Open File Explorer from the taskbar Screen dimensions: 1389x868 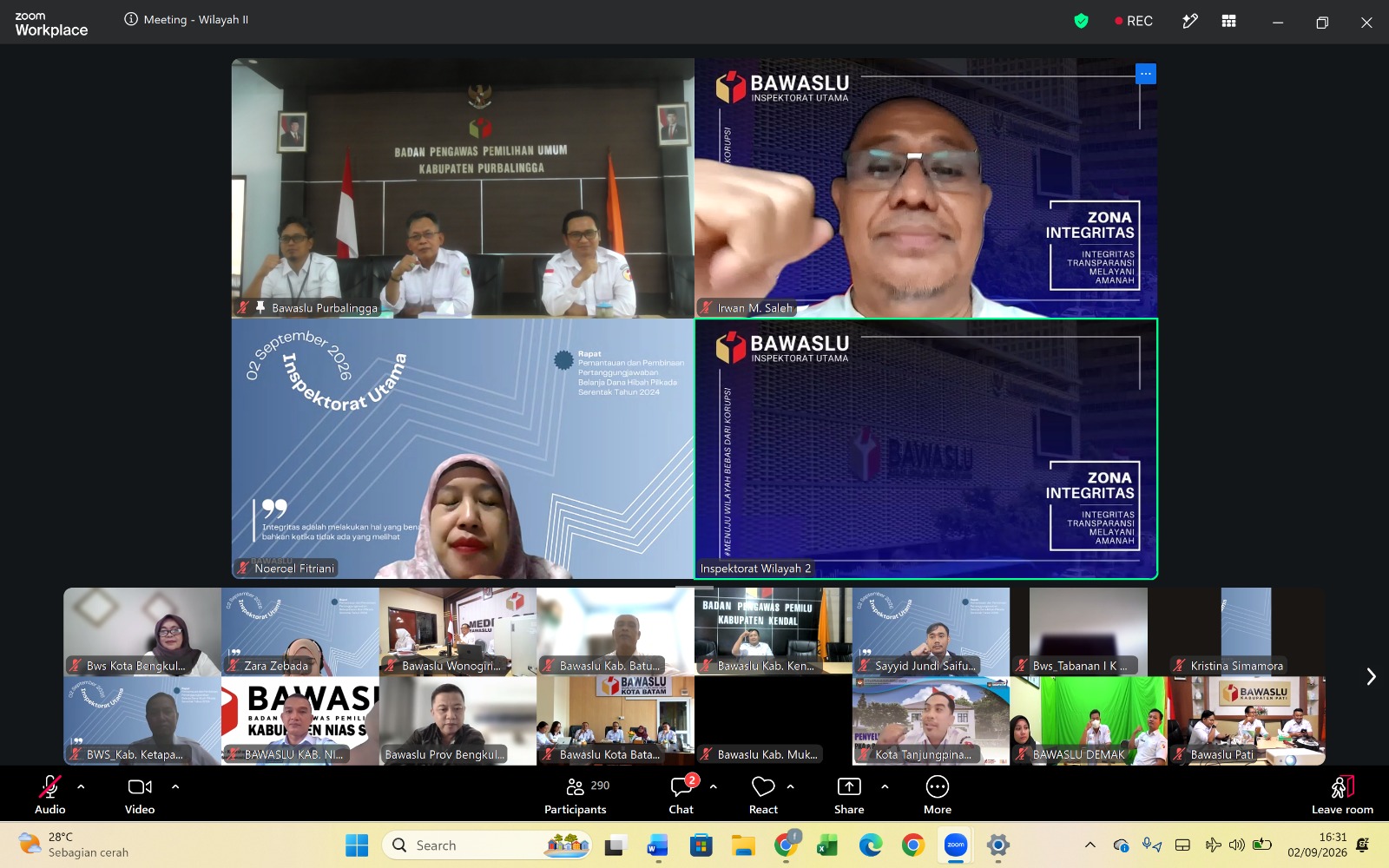[743, 845]
